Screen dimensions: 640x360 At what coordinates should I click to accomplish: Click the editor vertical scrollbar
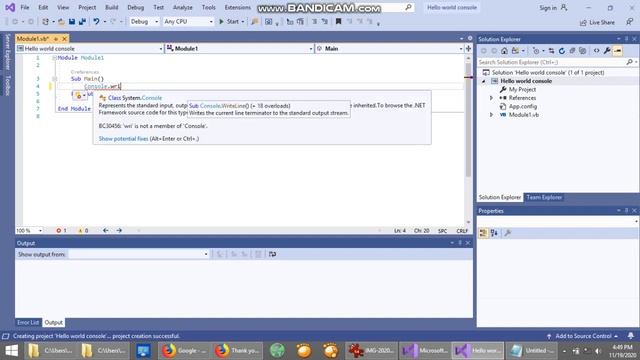[468, 139]
